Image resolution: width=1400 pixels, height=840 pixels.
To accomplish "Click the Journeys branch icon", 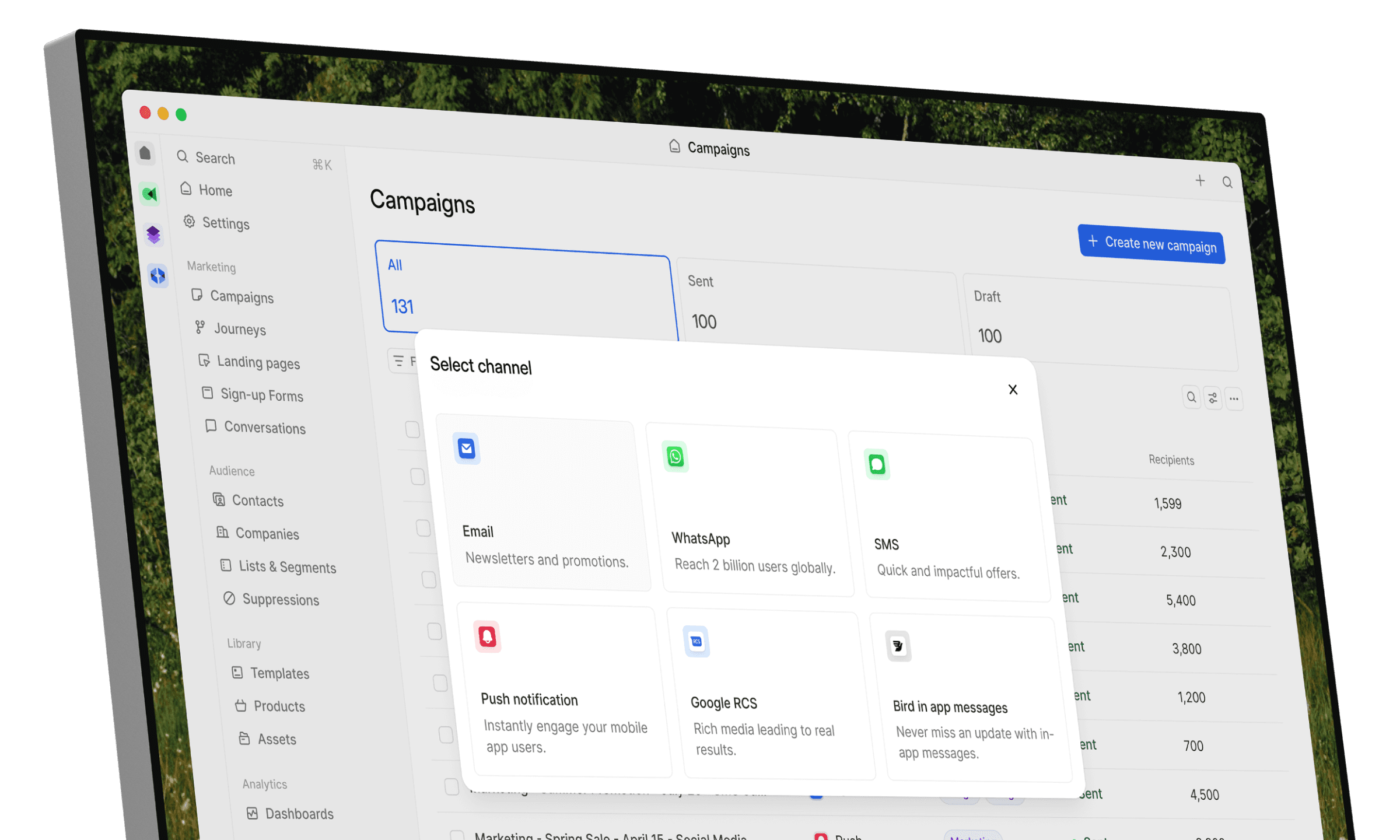I will pos(200,327).
